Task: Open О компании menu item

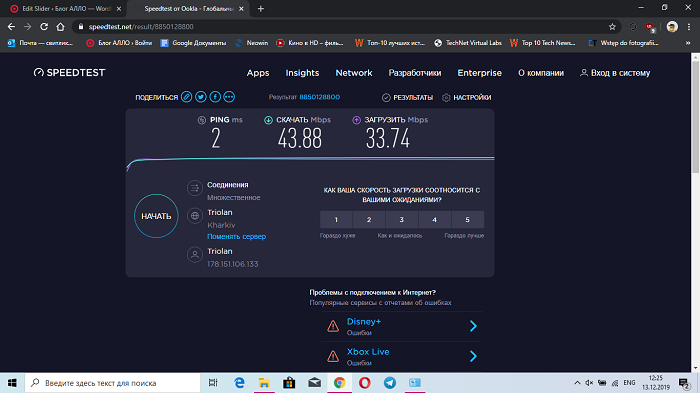Action: pyautogui.click(x=541, y=73)
